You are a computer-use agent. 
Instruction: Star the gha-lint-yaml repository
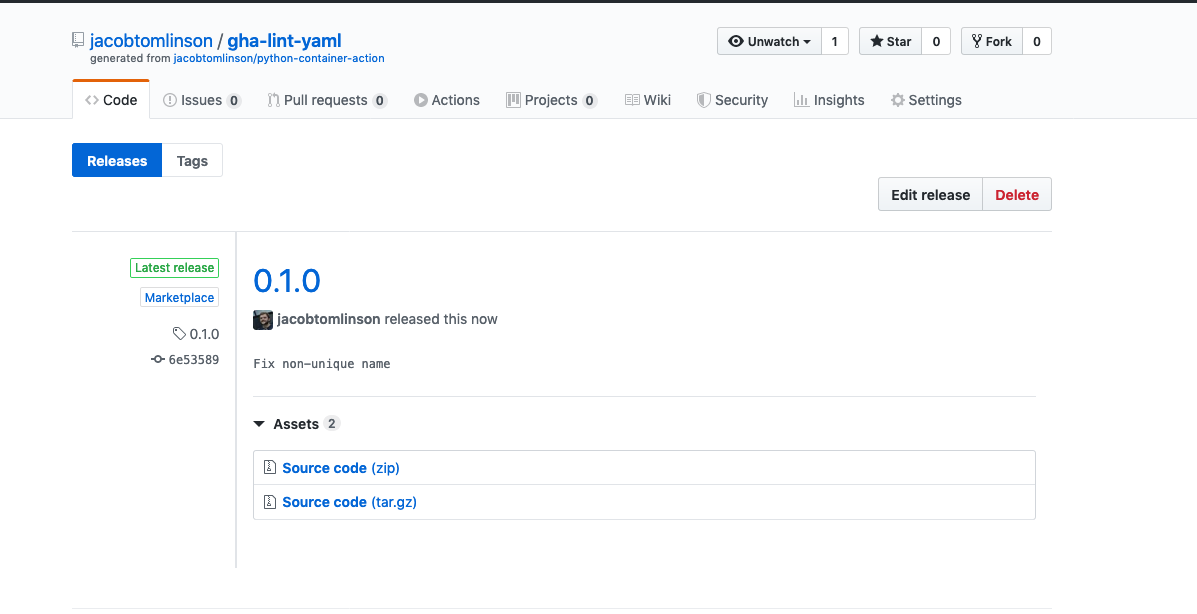pos(890,41)
